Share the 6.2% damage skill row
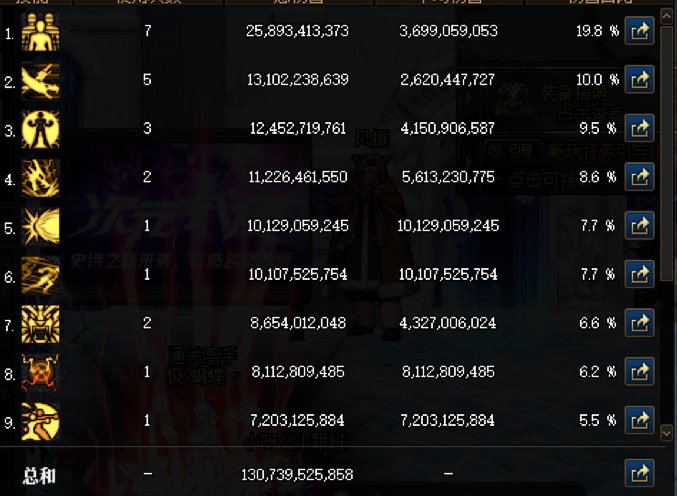This screenshot has width=677, height=496. [x=639, y=372]
